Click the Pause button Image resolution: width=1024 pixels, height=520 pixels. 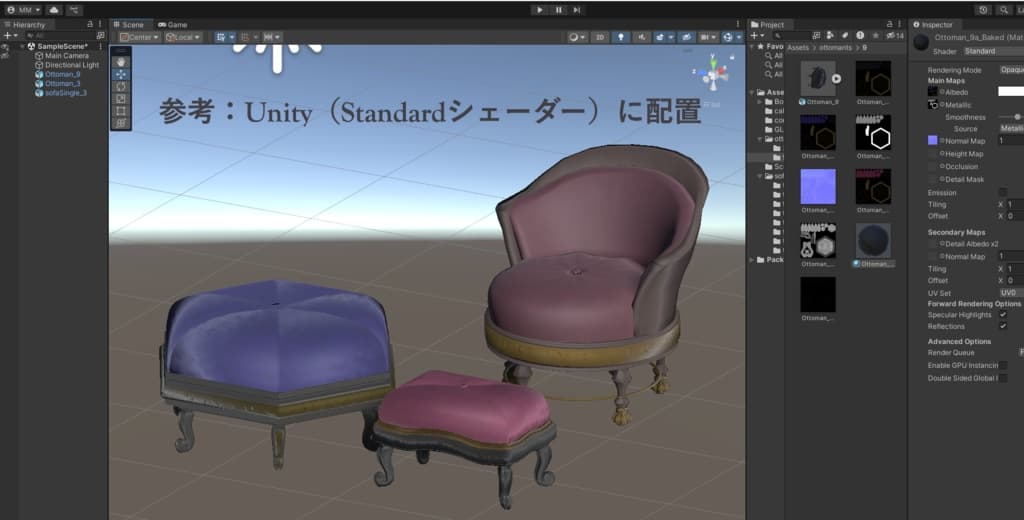(x=558, y=10)
